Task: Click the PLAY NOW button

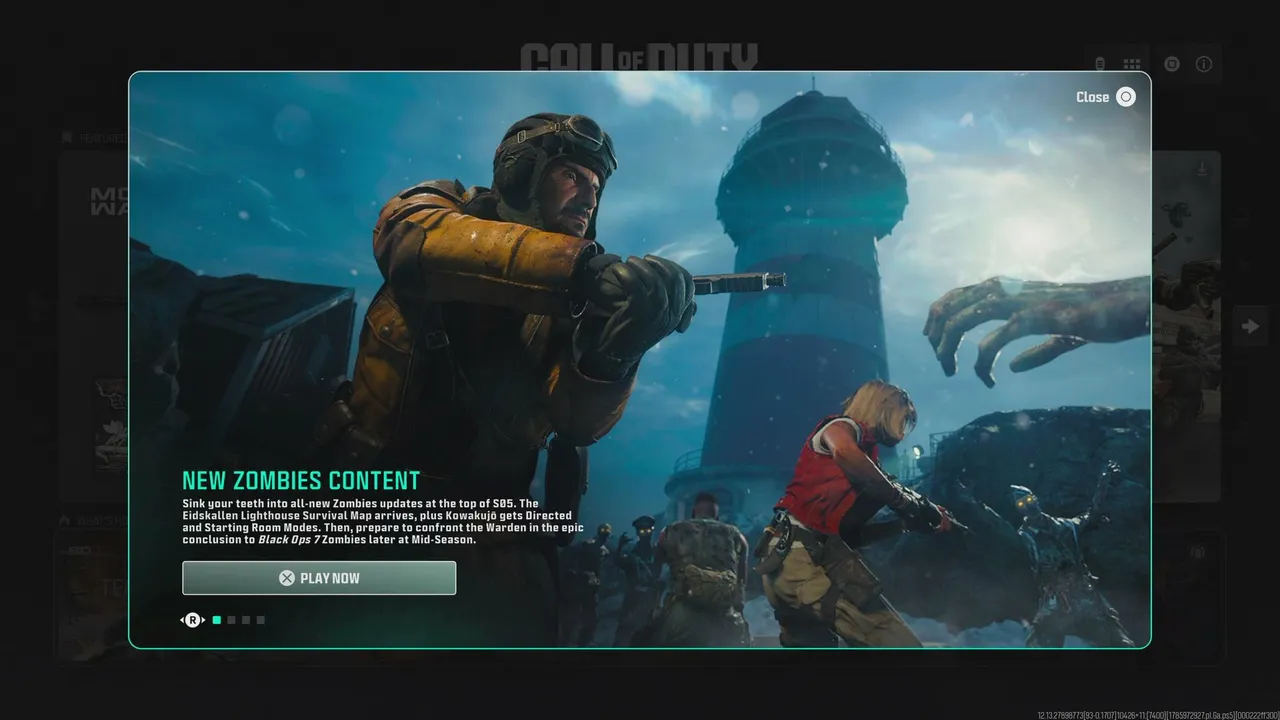Action: (x=319, y=578)
